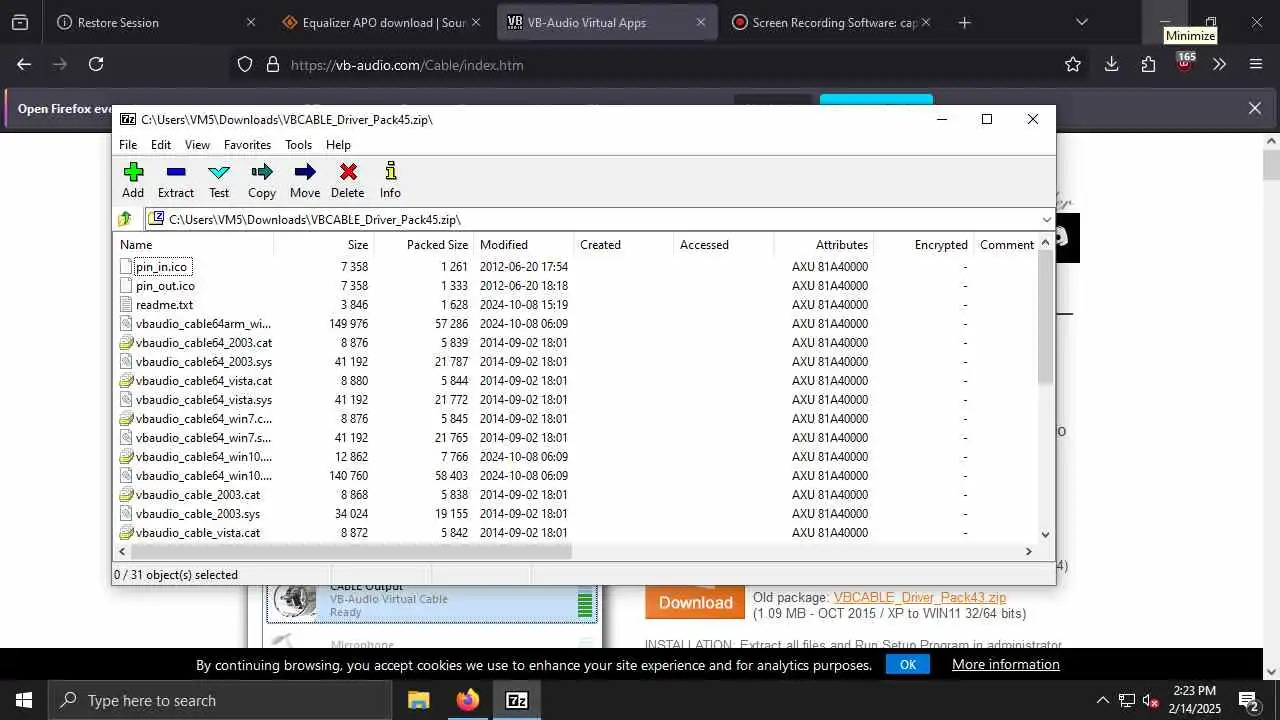This screenshot has height=720, width=1280.
Task: Click the Test toolbar icon
Action: click(219, 172)
